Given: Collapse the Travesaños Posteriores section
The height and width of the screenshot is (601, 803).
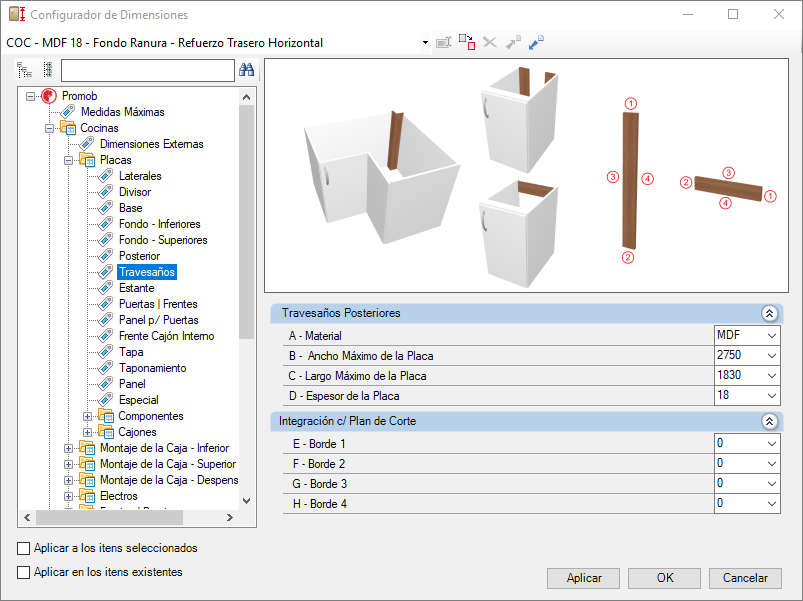Looking at the screenshot, I should (x=769, y=313).
